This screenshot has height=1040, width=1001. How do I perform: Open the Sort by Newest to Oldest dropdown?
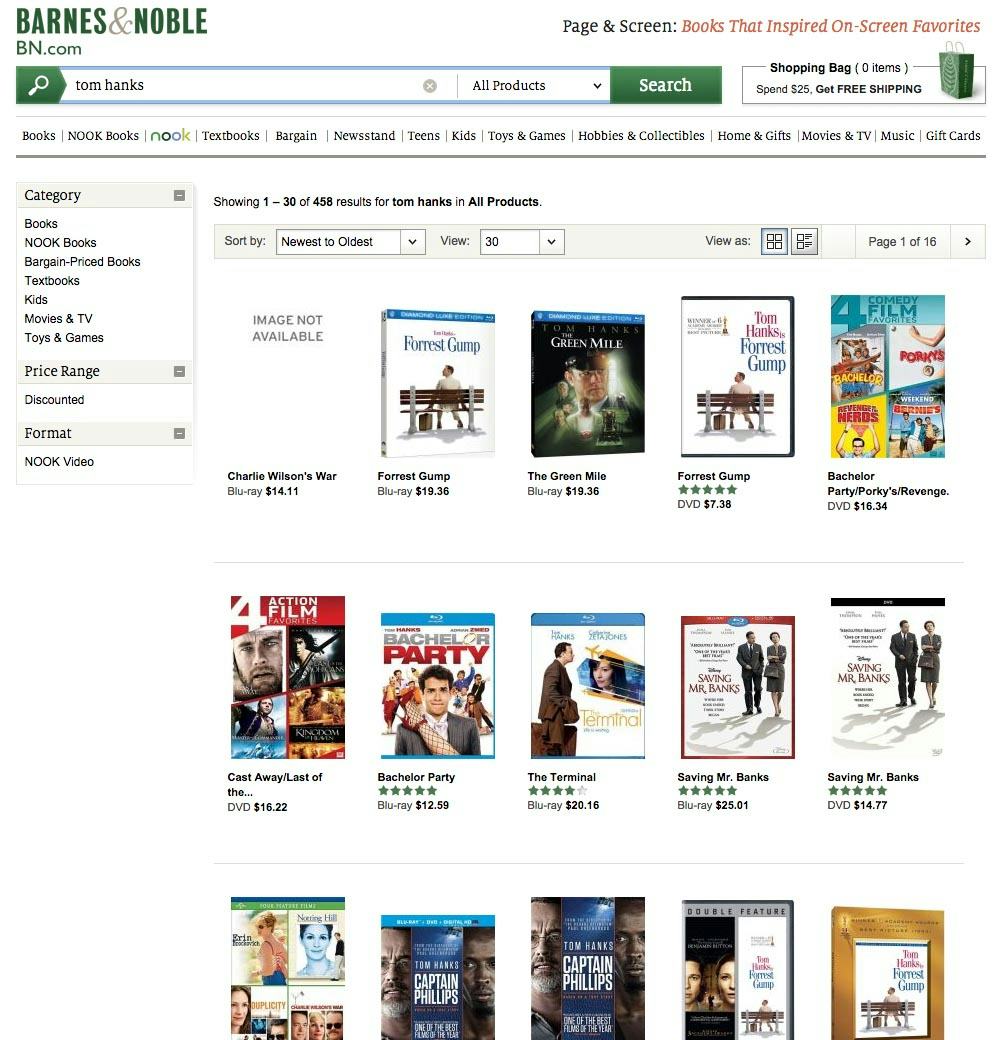click(350, 241)
